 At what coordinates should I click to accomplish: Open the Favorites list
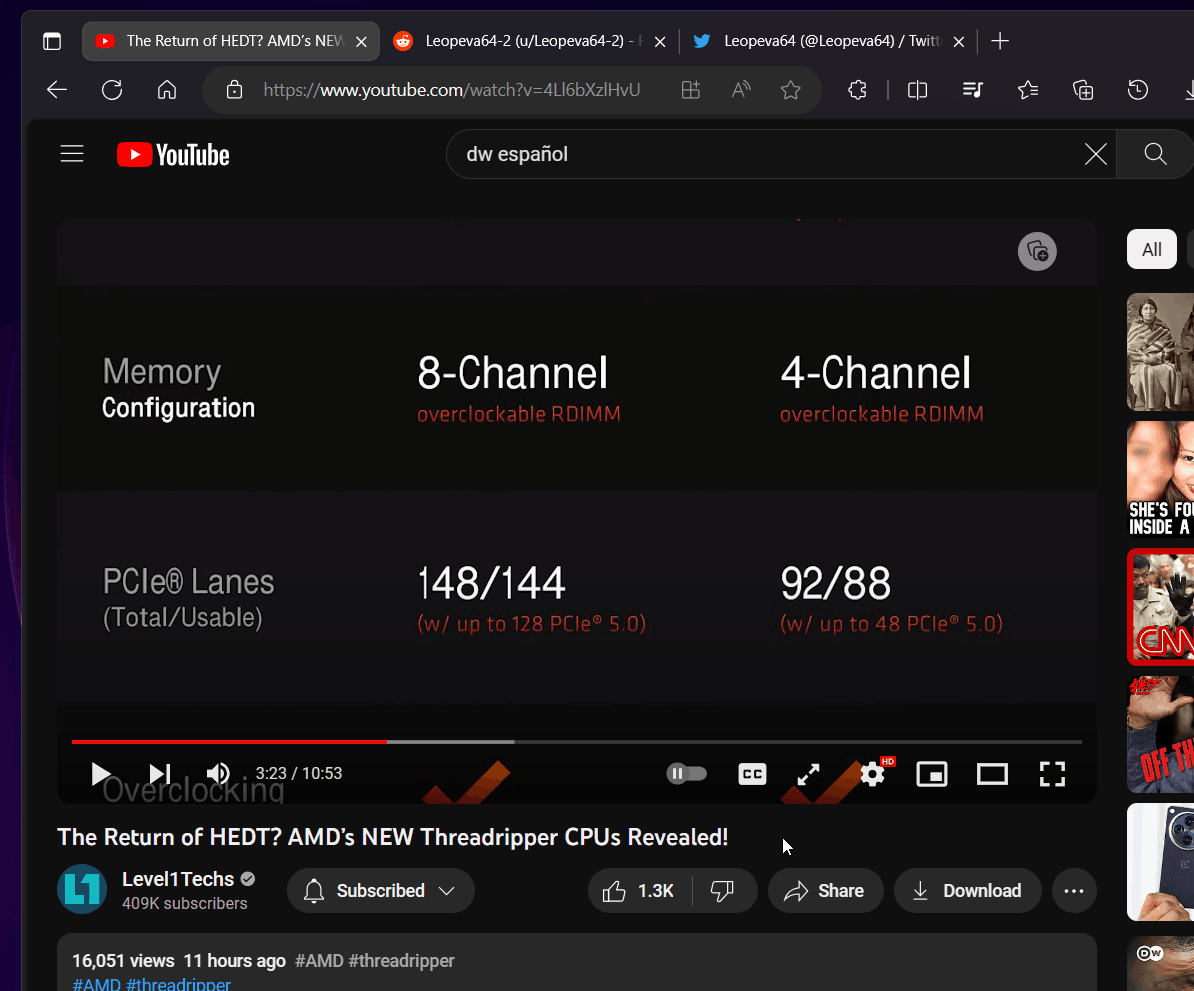[x=1028, y=90]
